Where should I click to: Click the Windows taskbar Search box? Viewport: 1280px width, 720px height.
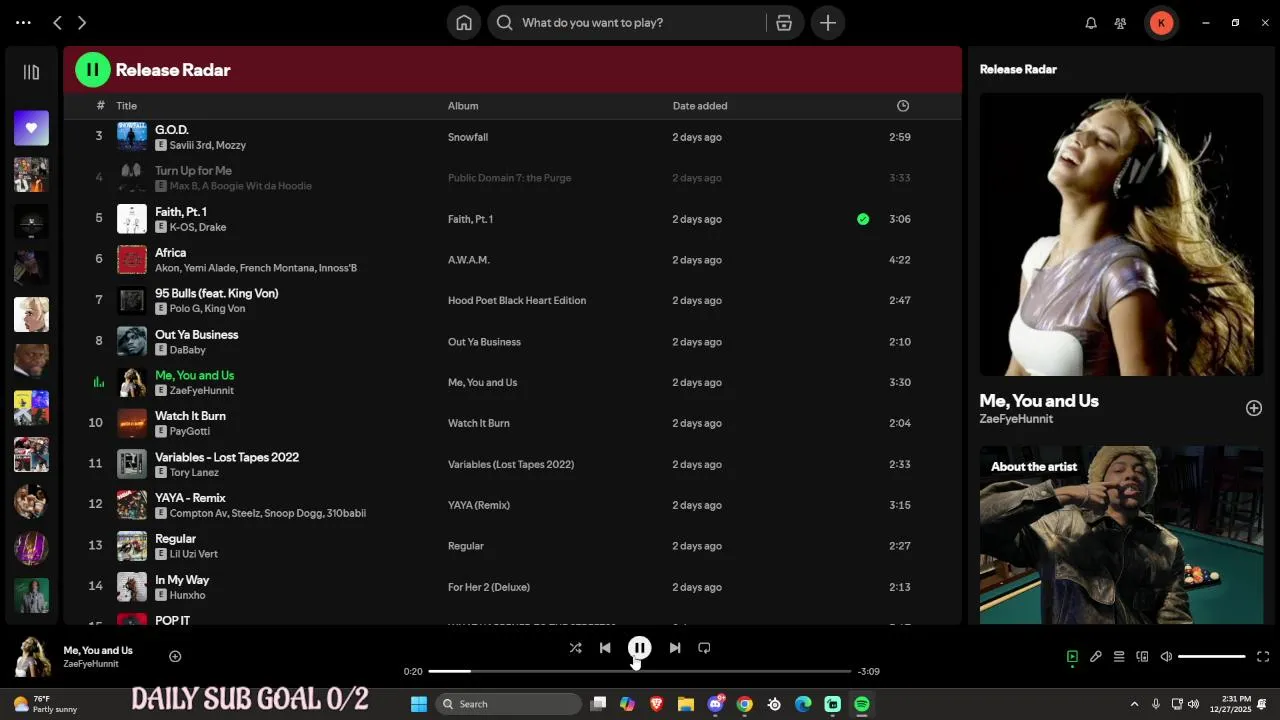point(510,704)
